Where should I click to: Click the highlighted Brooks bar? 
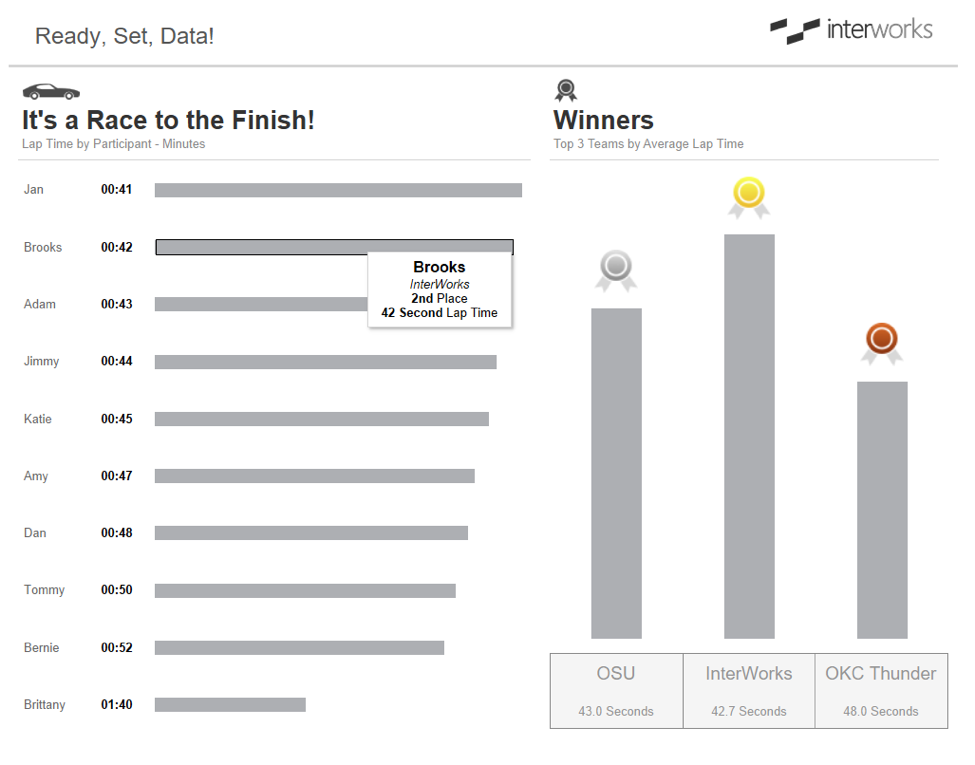(260, 247)
